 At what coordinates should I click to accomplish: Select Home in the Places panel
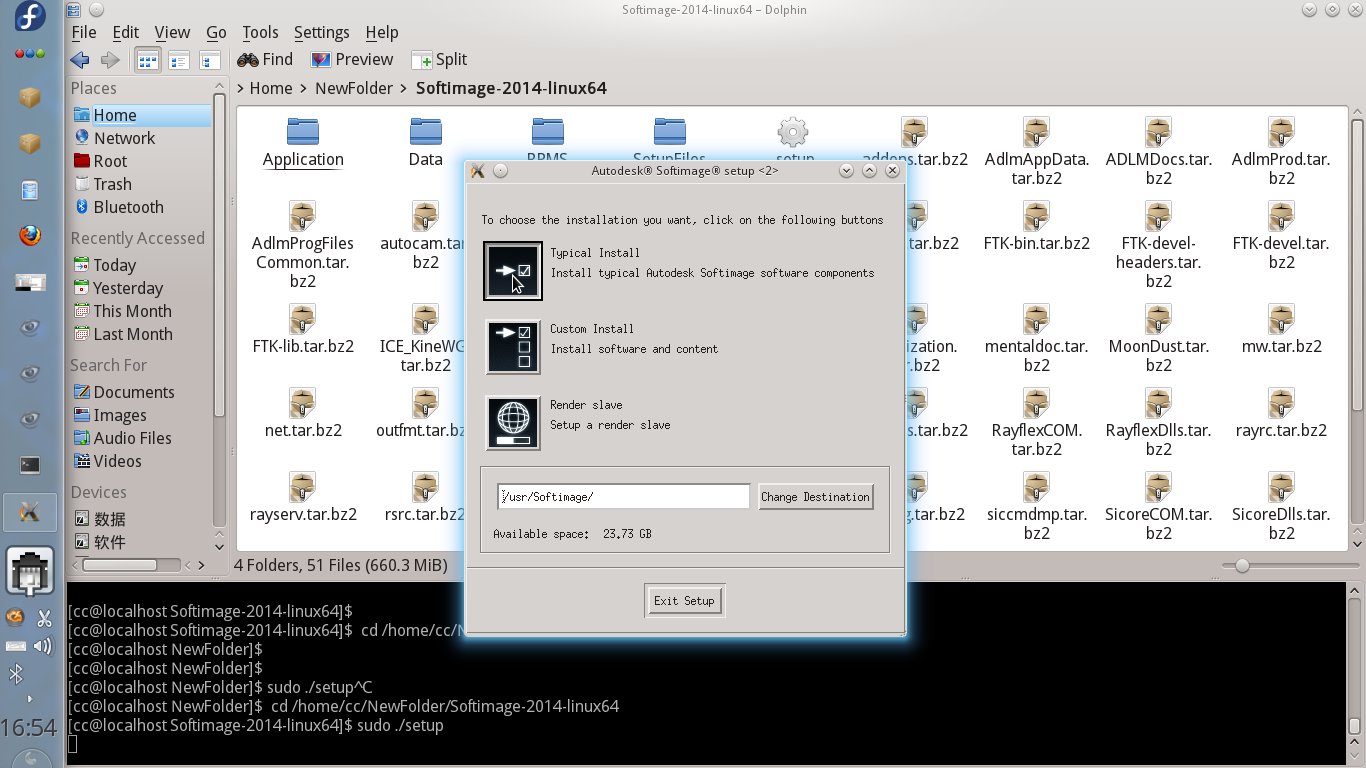tap(140, 115)
